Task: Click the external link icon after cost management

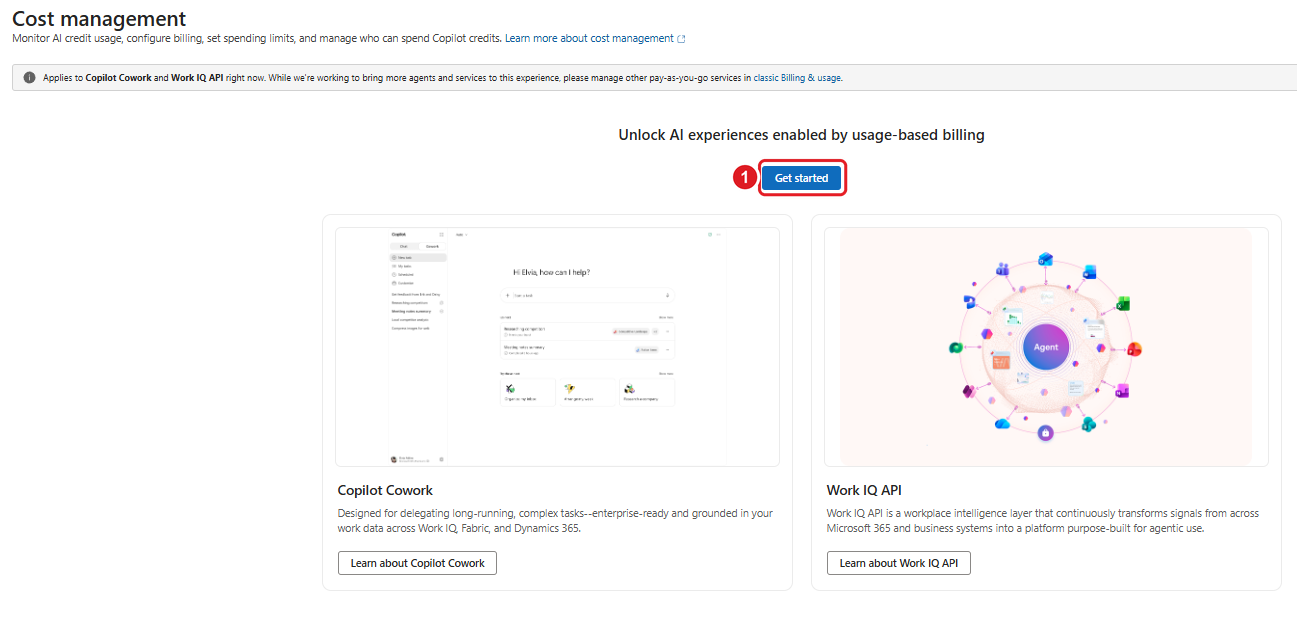Action: point(681,39)
